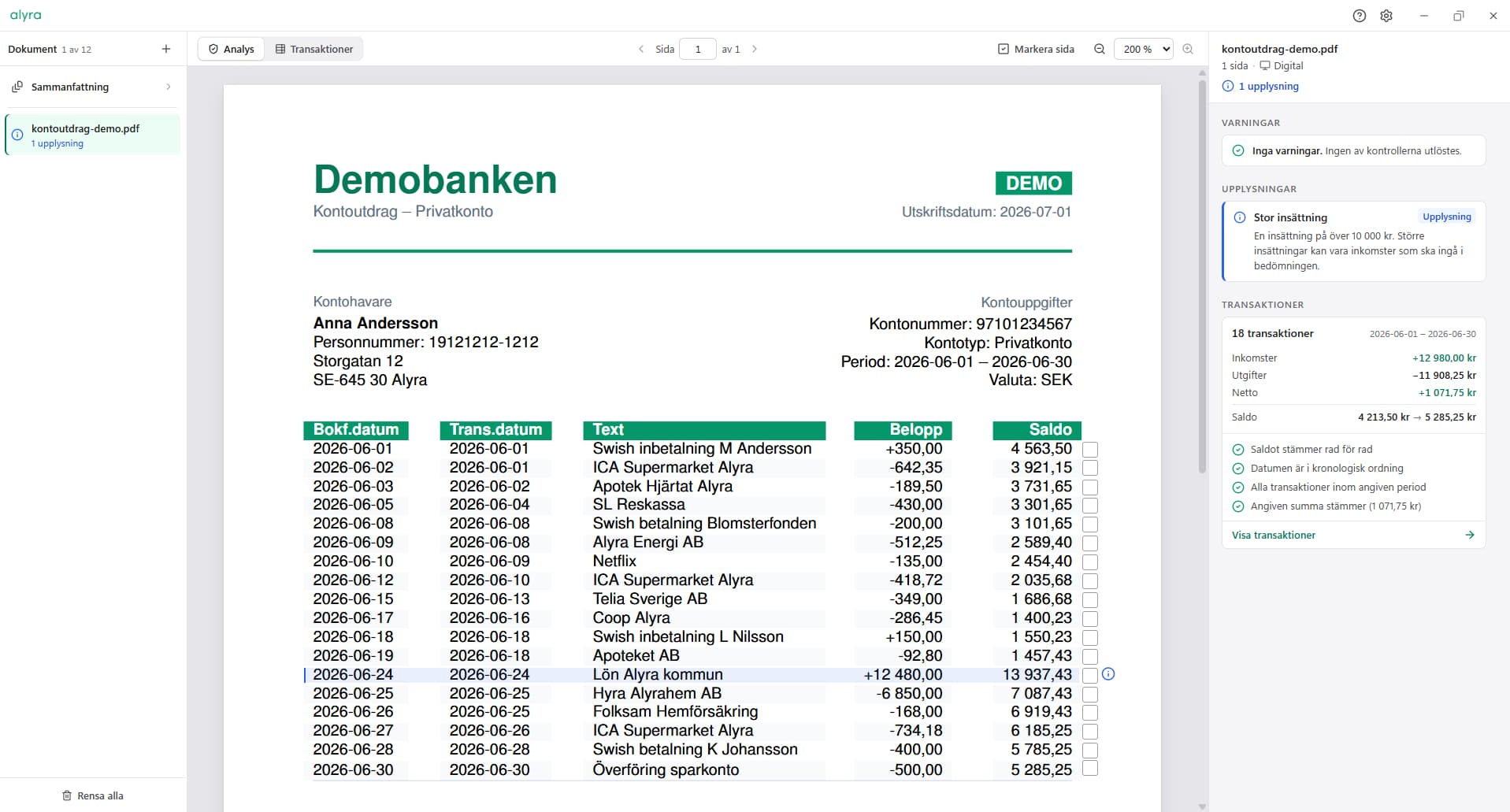Viewport: 1510px width, 812px height.
Task: Toggle Markera sida checkbox
Action: [1004, 49]
